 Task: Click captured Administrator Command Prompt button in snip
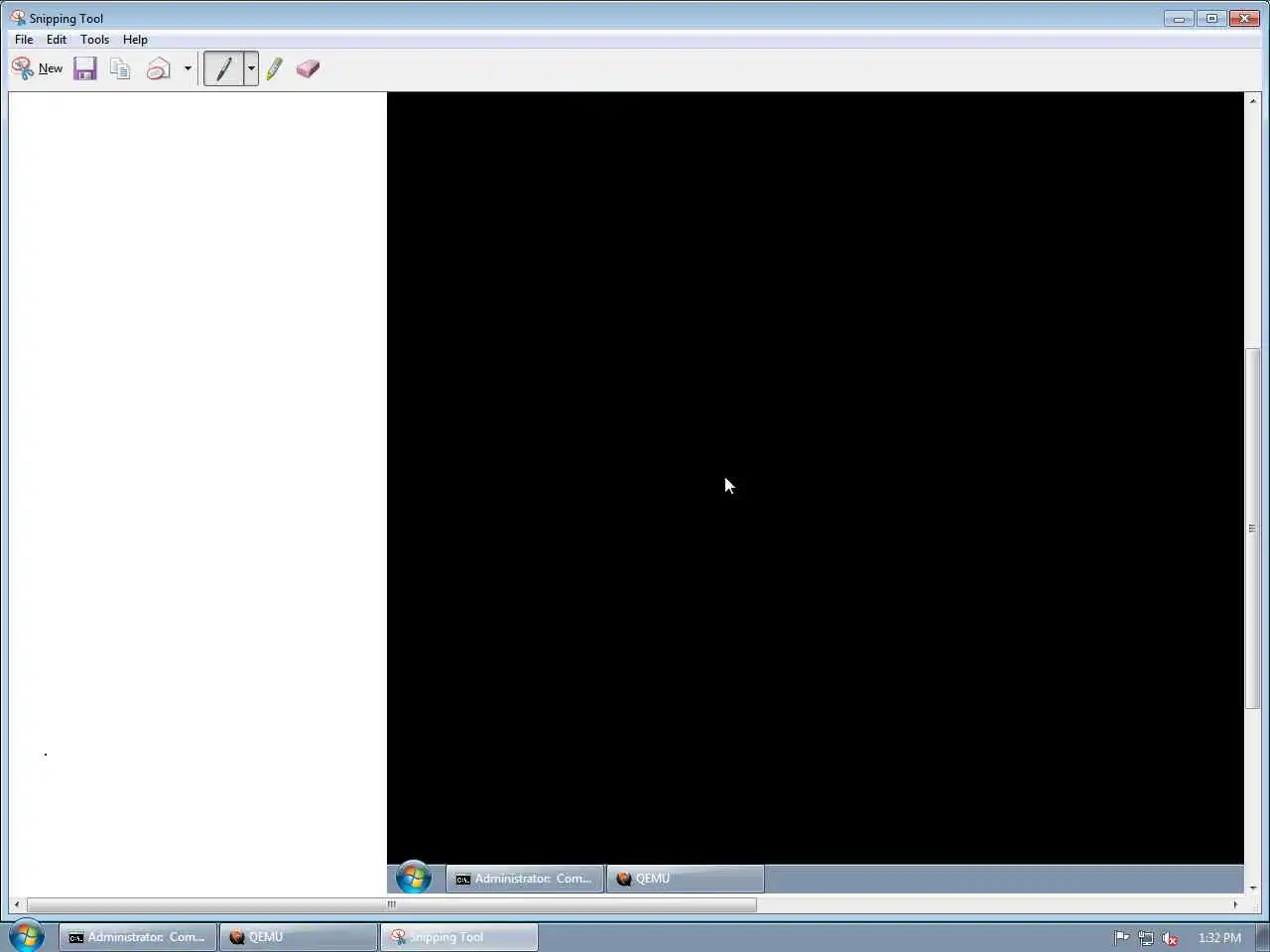tap(525, 879)
